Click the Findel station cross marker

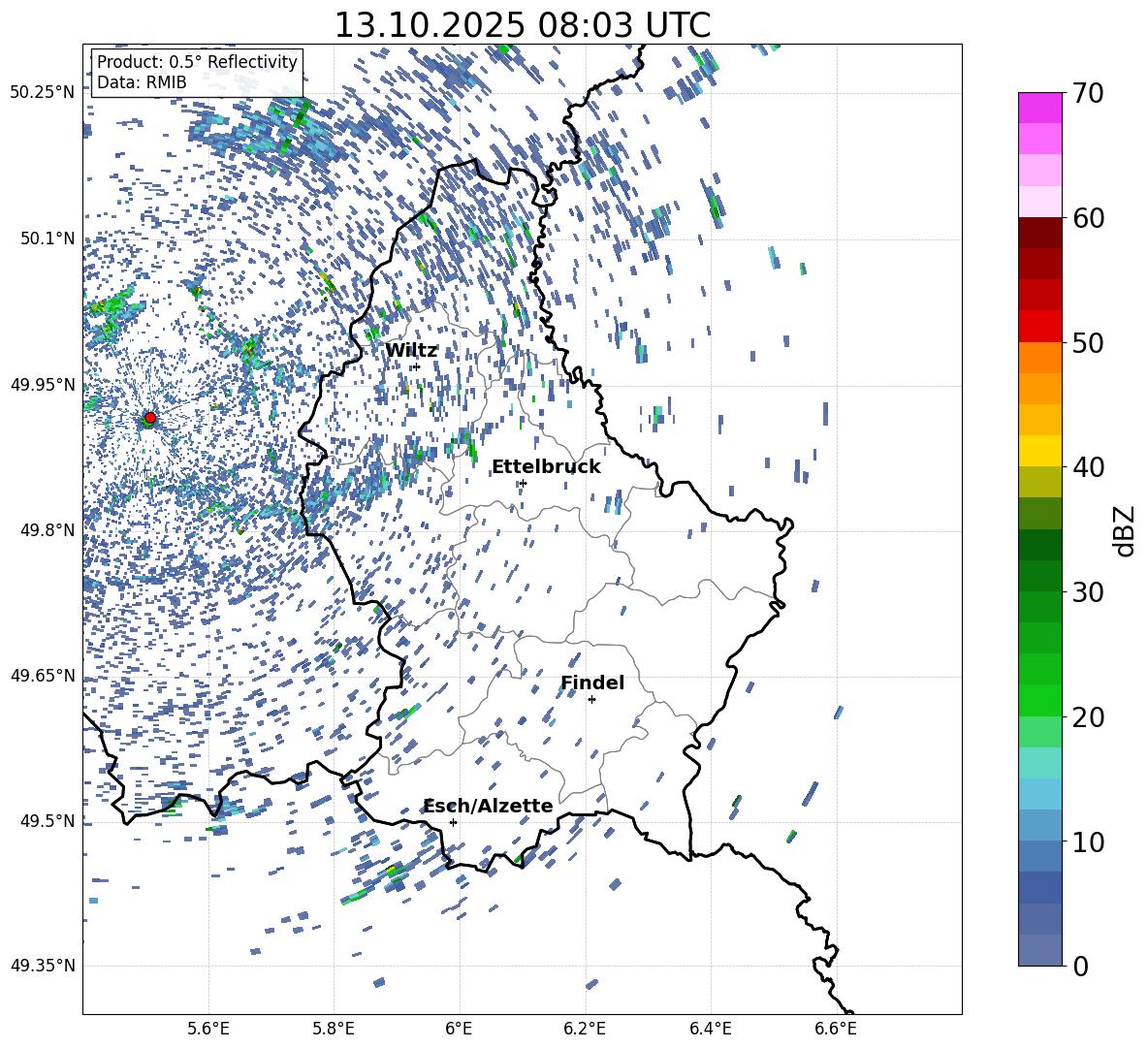pyautogui.click(x=591, y=700)
